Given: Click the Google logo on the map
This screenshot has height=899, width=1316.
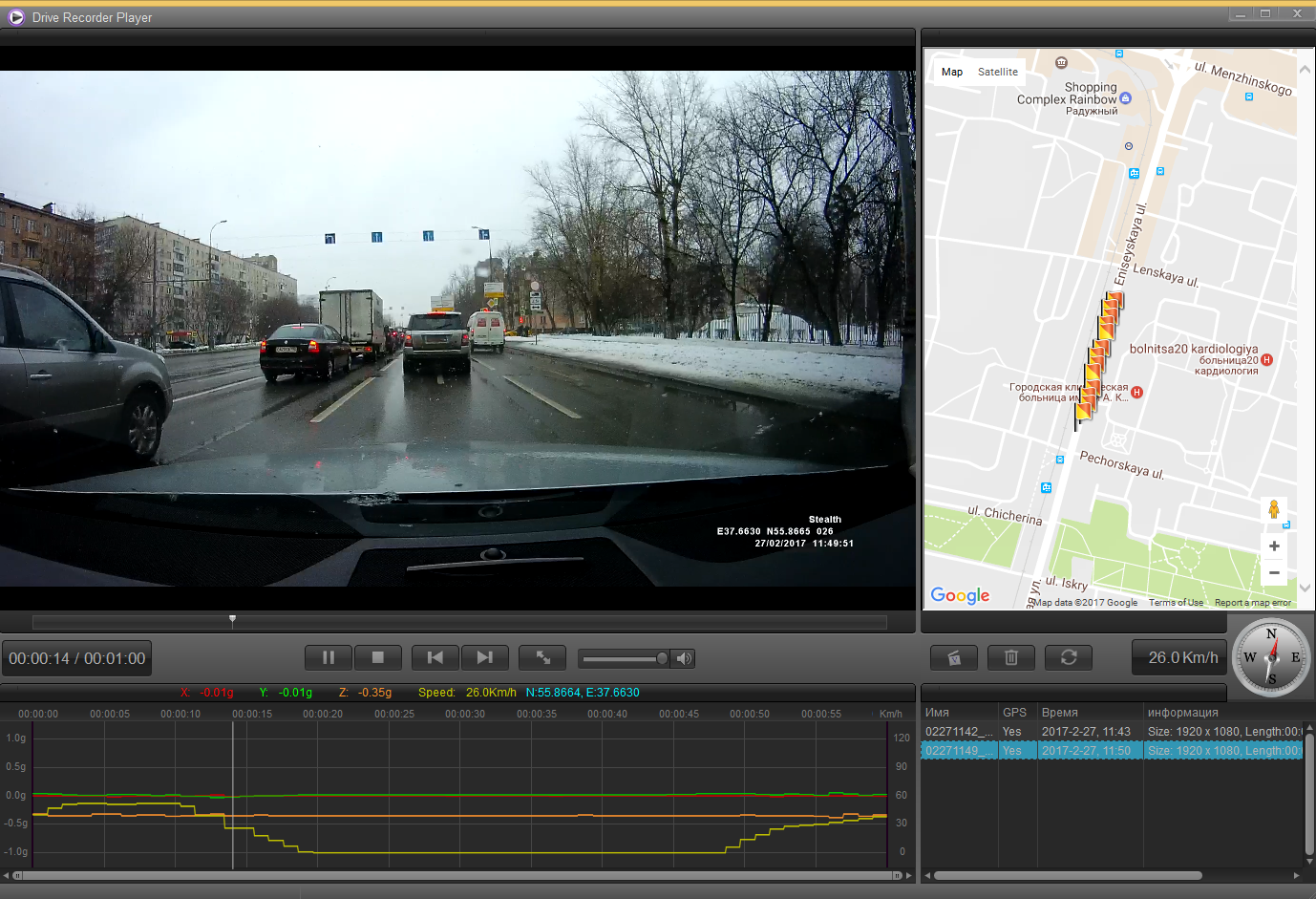Looking at the screenshot, I should pos(960,595).
